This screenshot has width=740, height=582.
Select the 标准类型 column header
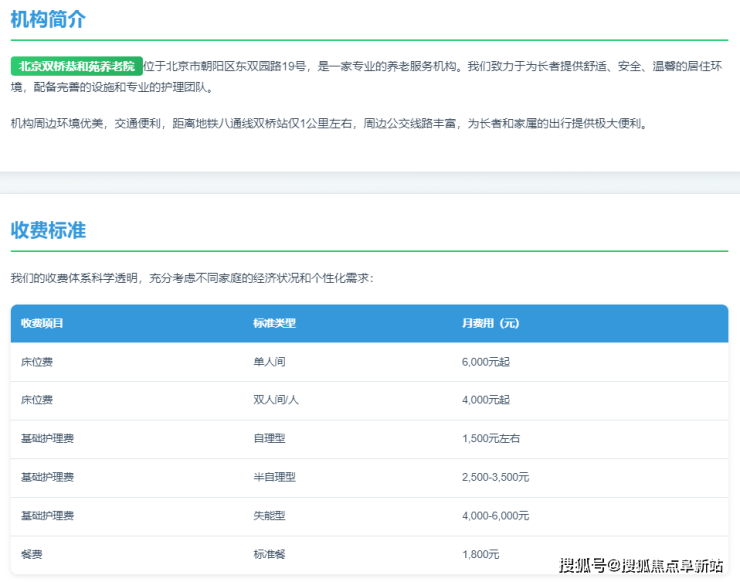(274, 323)
